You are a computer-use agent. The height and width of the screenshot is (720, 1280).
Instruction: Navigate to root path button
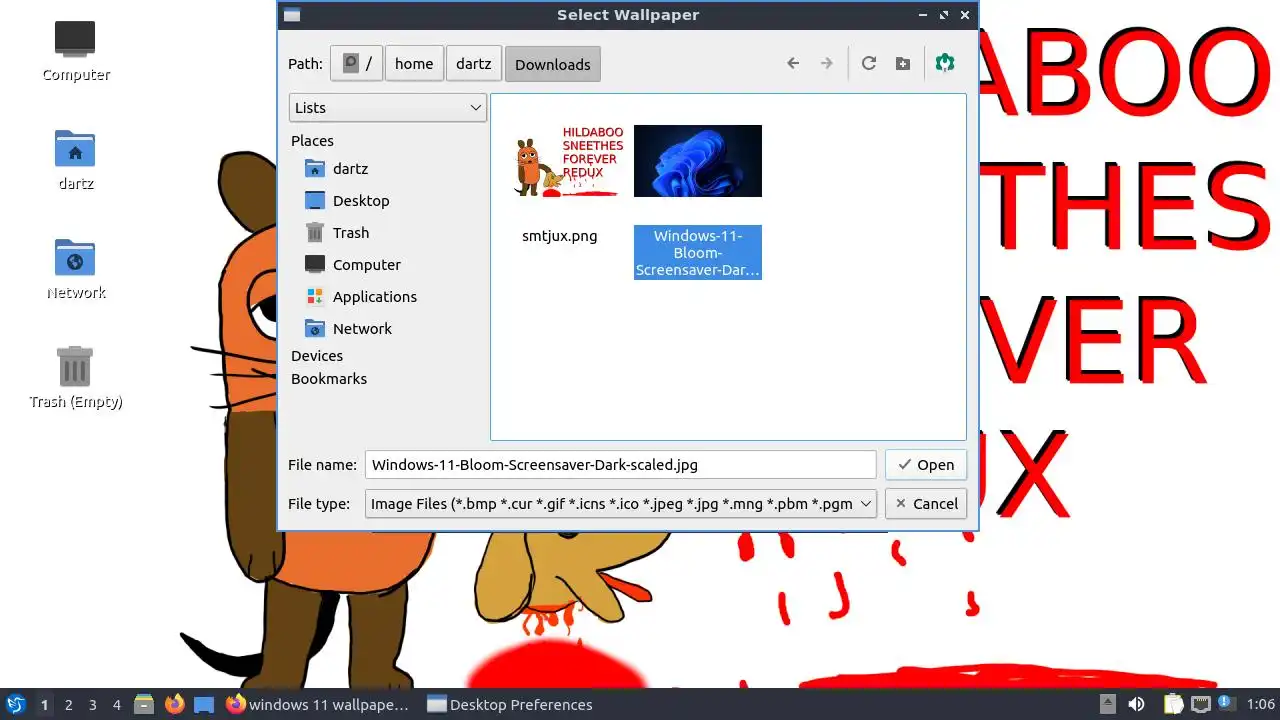pos(357,64)
